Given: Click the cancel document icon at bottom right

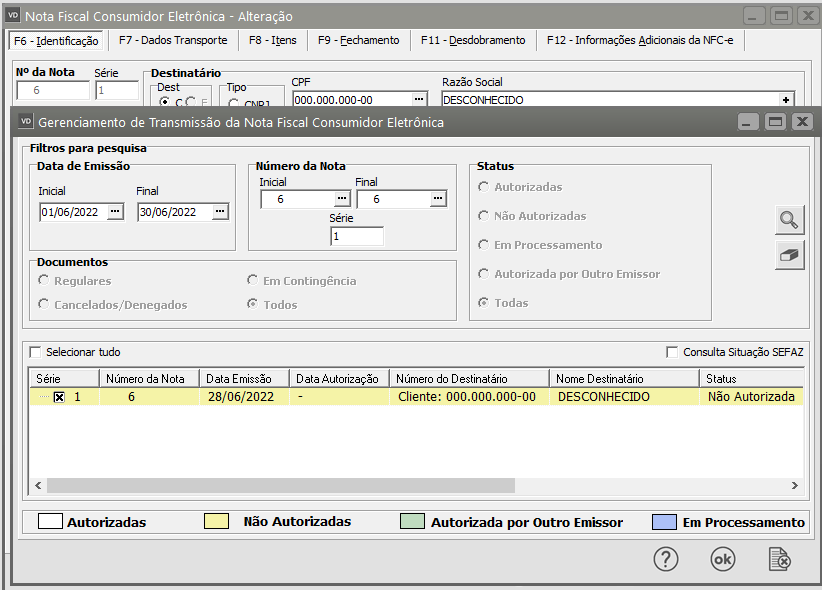Looking at the screenshot, I should pos(780,559).
